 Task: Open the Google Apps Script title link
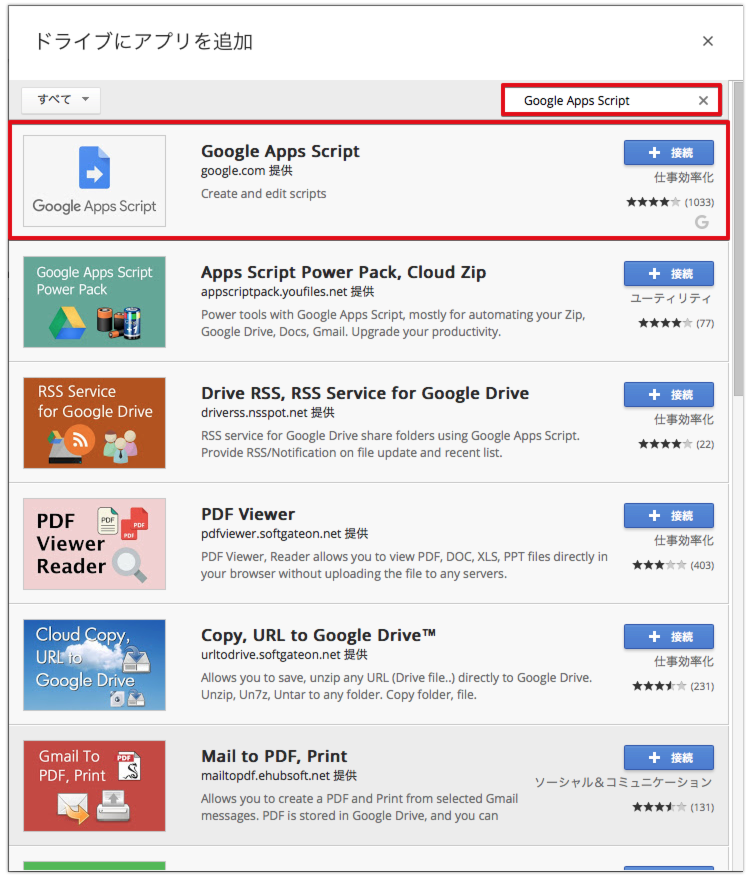(x=280, y=152)
